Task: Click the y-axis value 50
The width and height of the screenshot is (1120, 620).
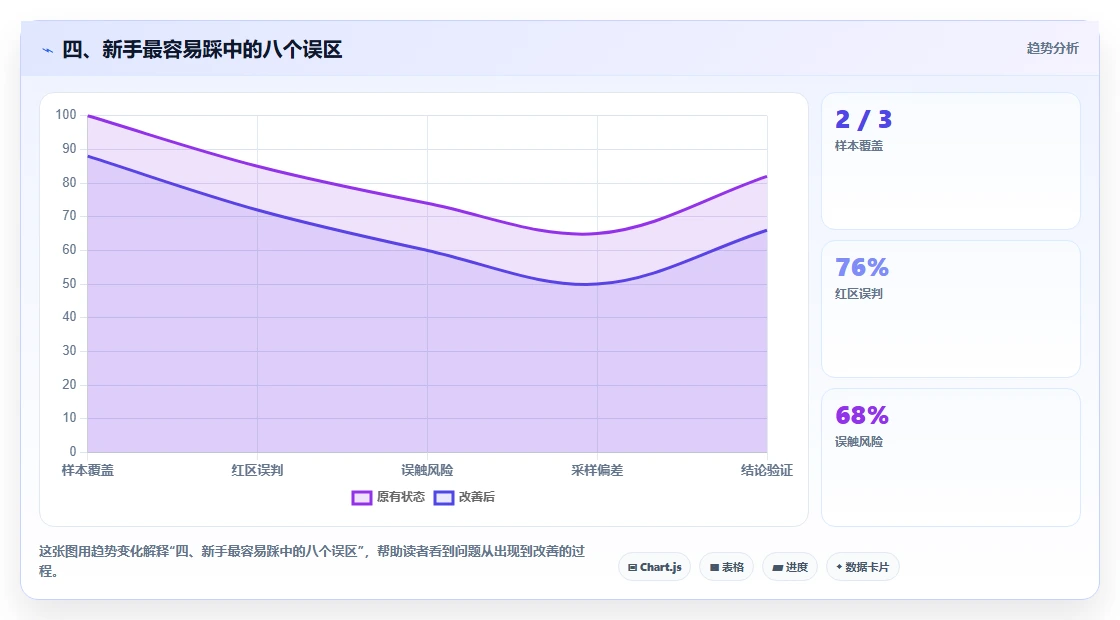Action: point(69,284)
